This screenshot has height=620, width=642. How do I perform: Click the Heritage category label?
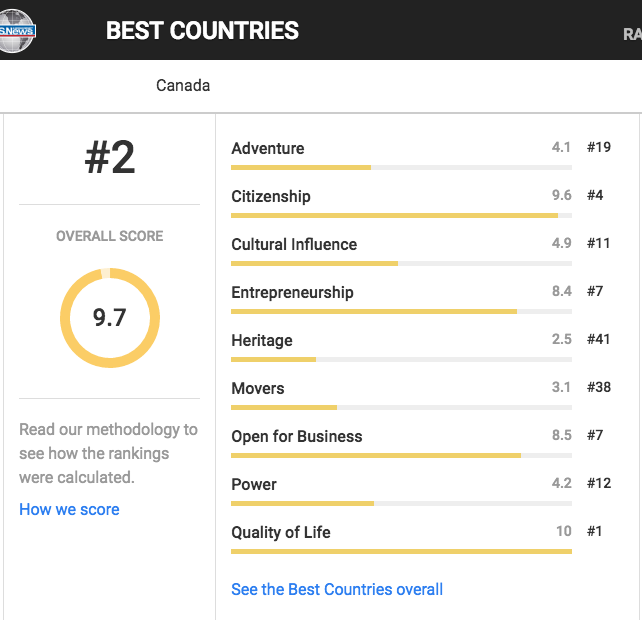point(262,340)
